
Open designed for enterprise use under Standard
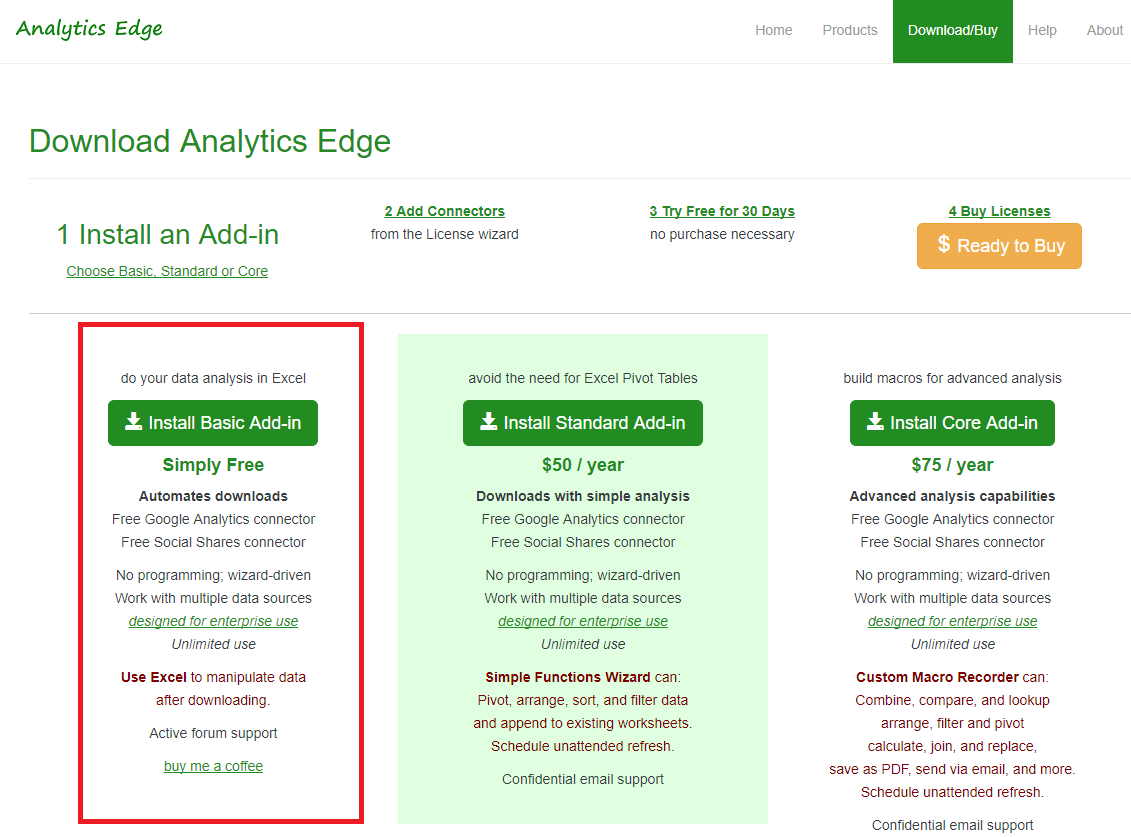(x=583, y=621)
